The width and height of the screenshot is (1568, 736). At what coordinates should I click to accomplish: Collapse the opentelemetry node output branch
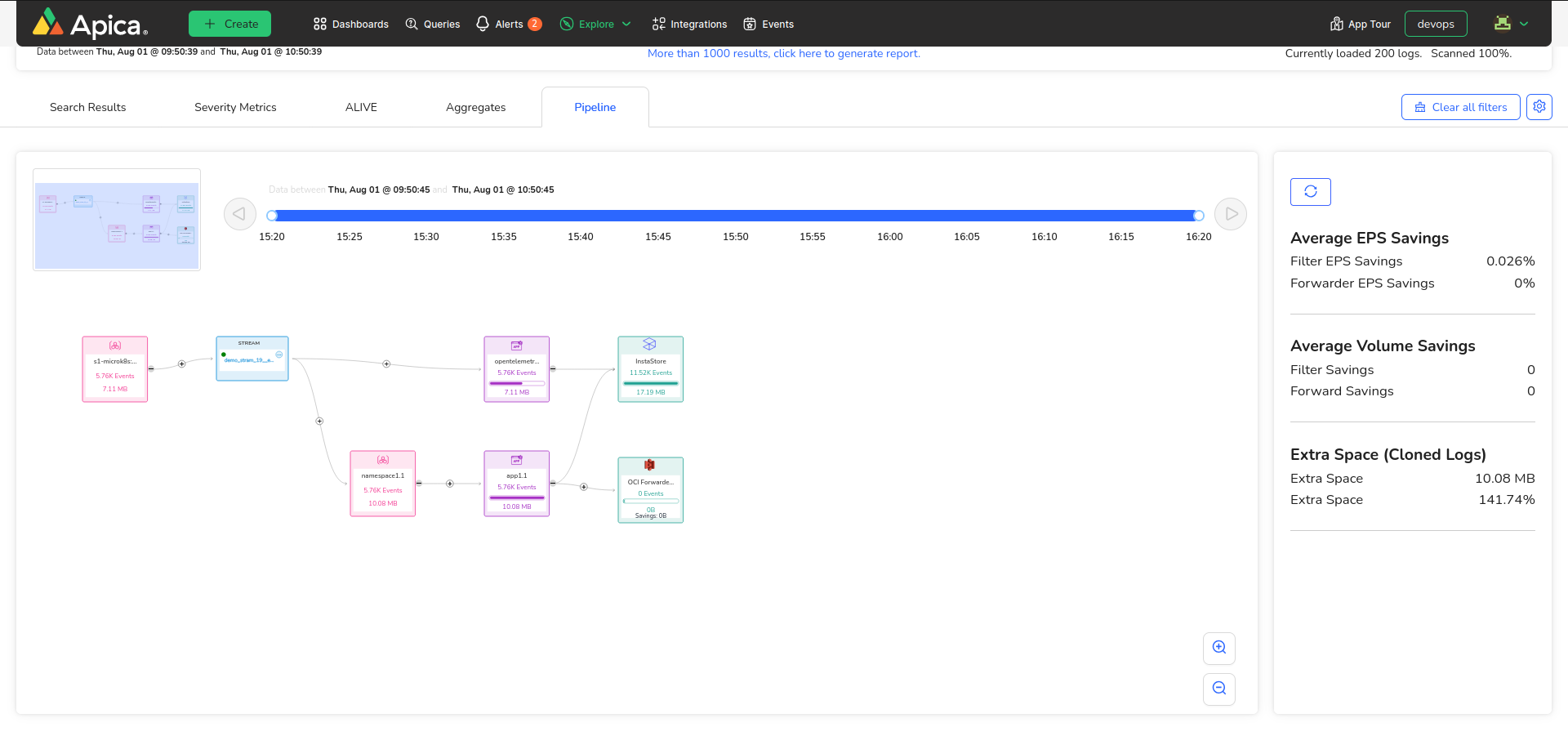pos(553,369)
